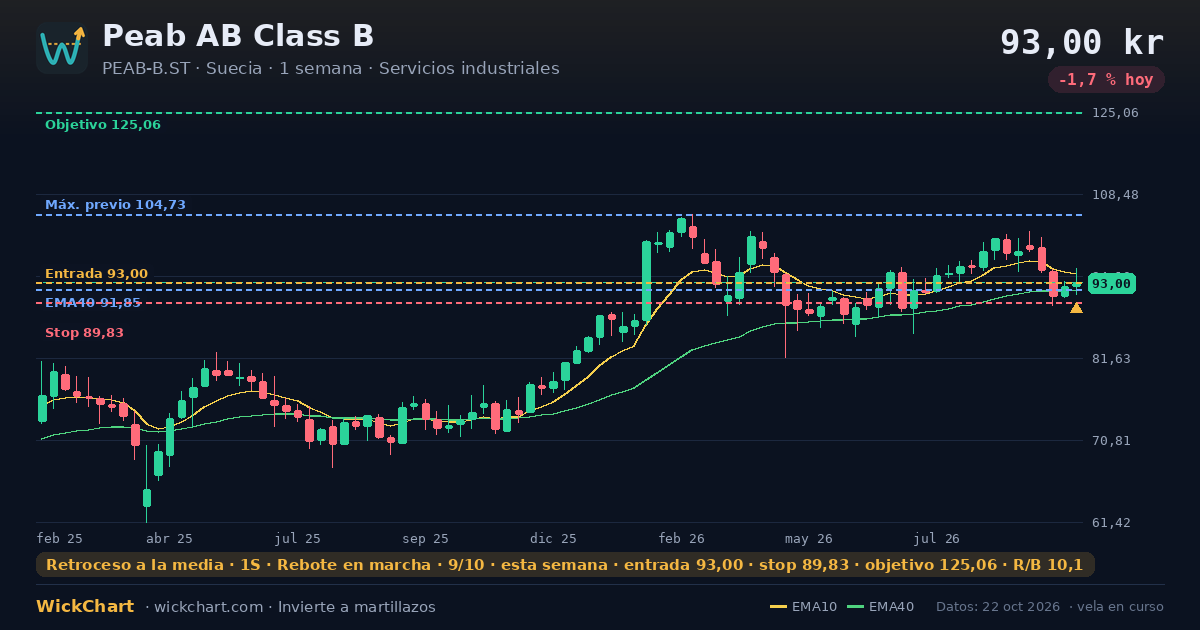Click the 93,00 kr price header

1082,43
